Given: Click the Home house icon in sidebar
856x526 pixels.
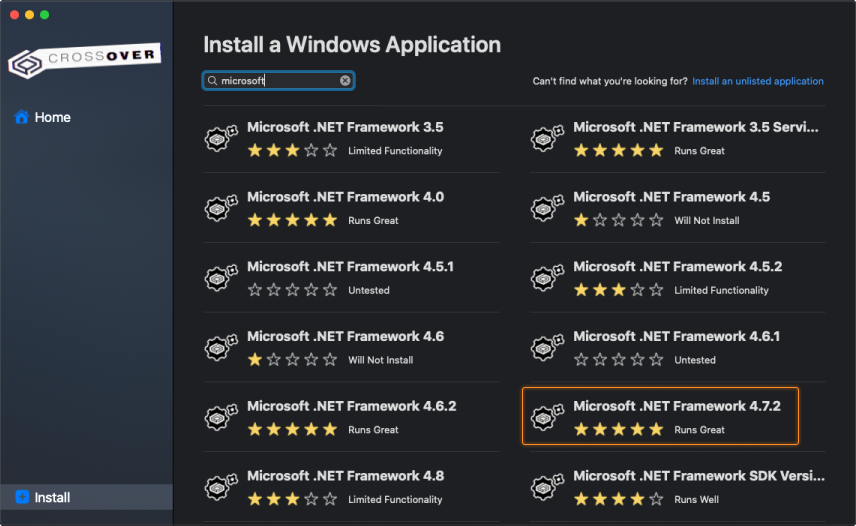Looking at the screenshot, I should click(x=21, y=117).
